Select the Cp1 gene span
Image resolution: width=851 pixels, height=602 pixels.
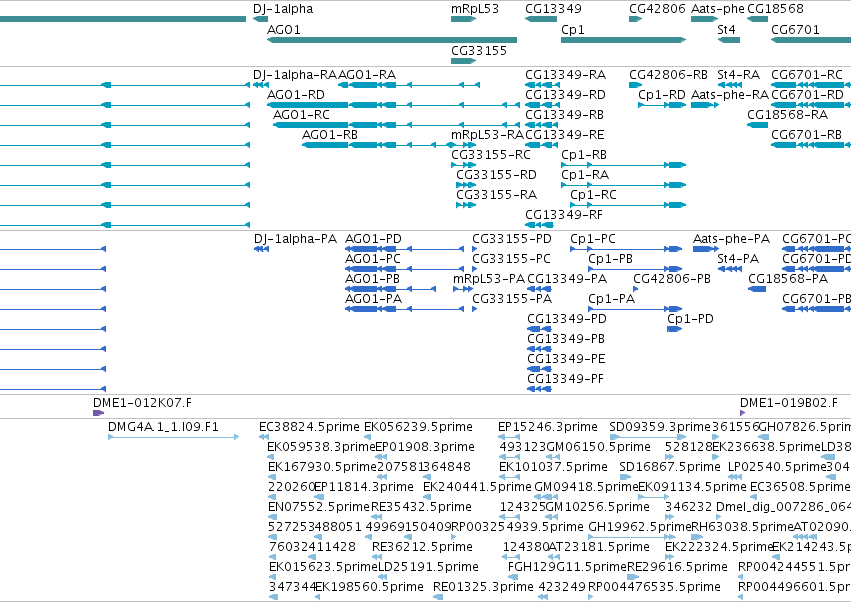point(624,40)
